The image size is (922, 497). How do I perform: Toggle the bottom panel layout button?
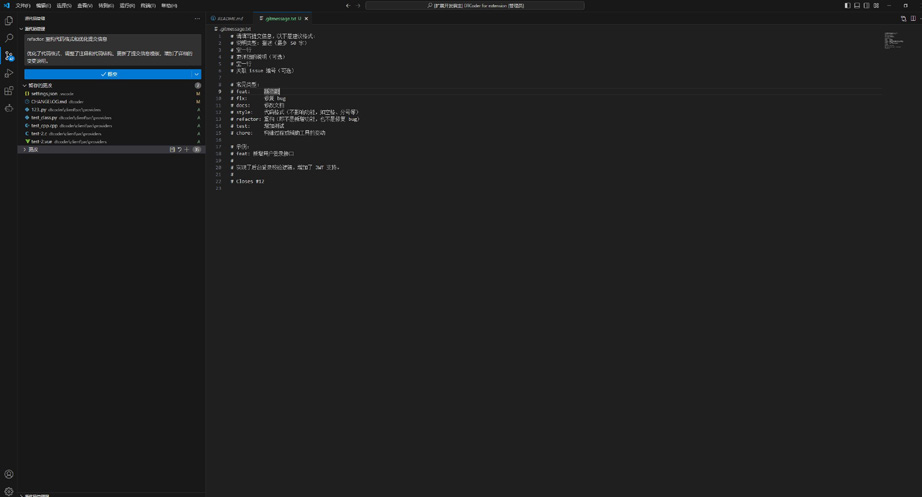[x=857, y=5]
